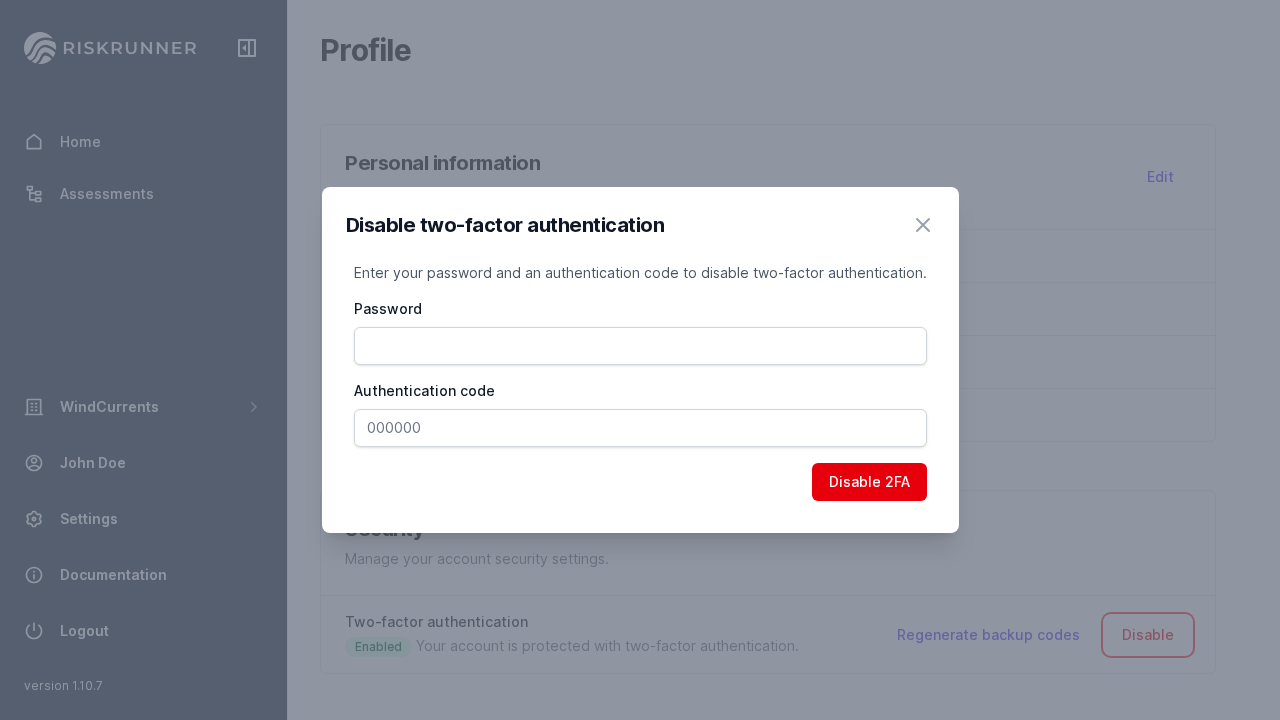Click Edit for Personal information

[1160, 177]
